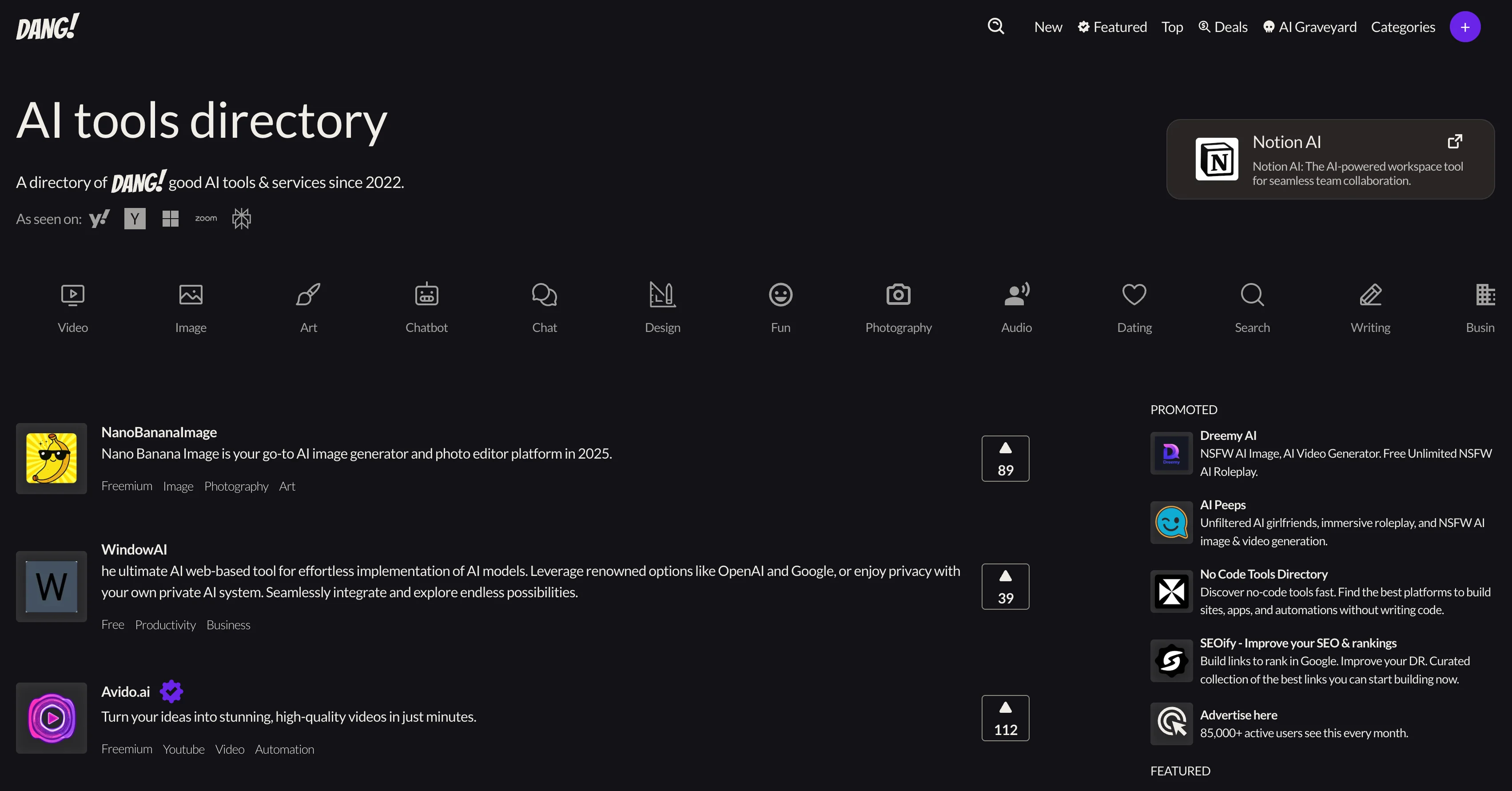
Task: Click the NanoBananaImage banana thumbnail
Action: point(52,459)
